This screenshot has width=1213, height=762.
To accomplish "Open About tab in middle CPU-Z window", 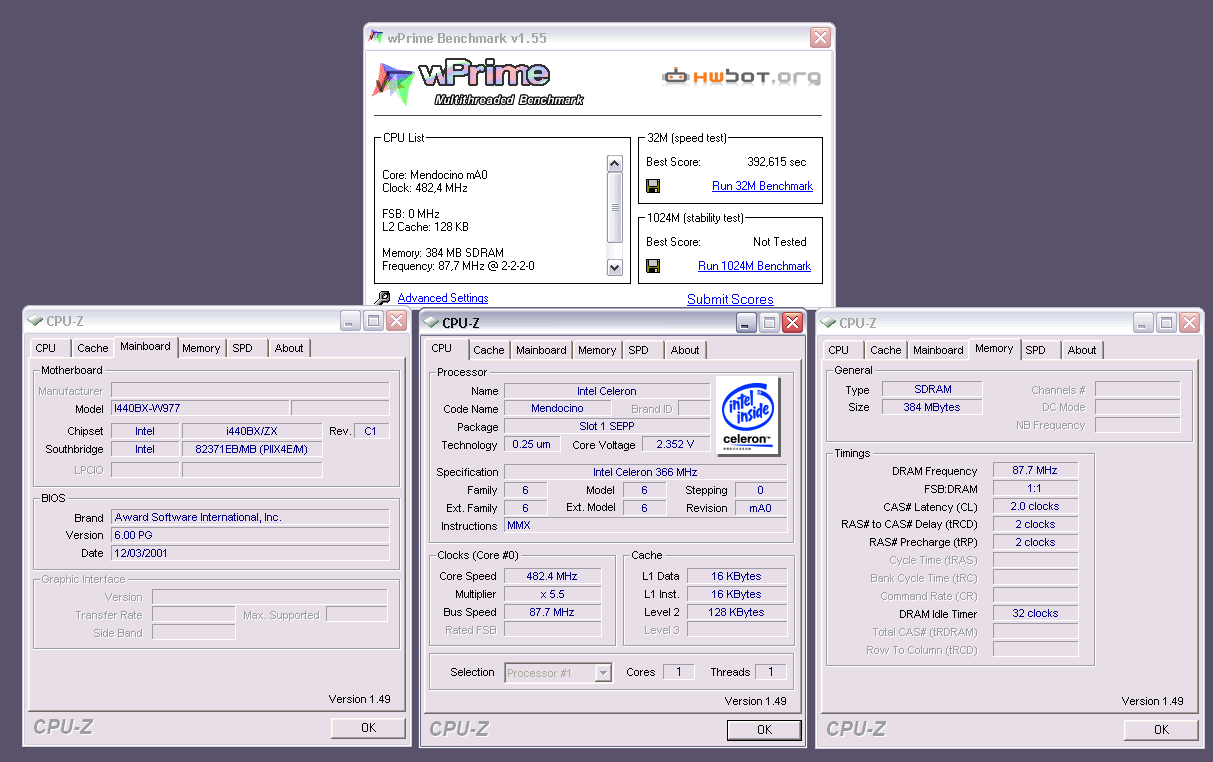I will [685, 350].
